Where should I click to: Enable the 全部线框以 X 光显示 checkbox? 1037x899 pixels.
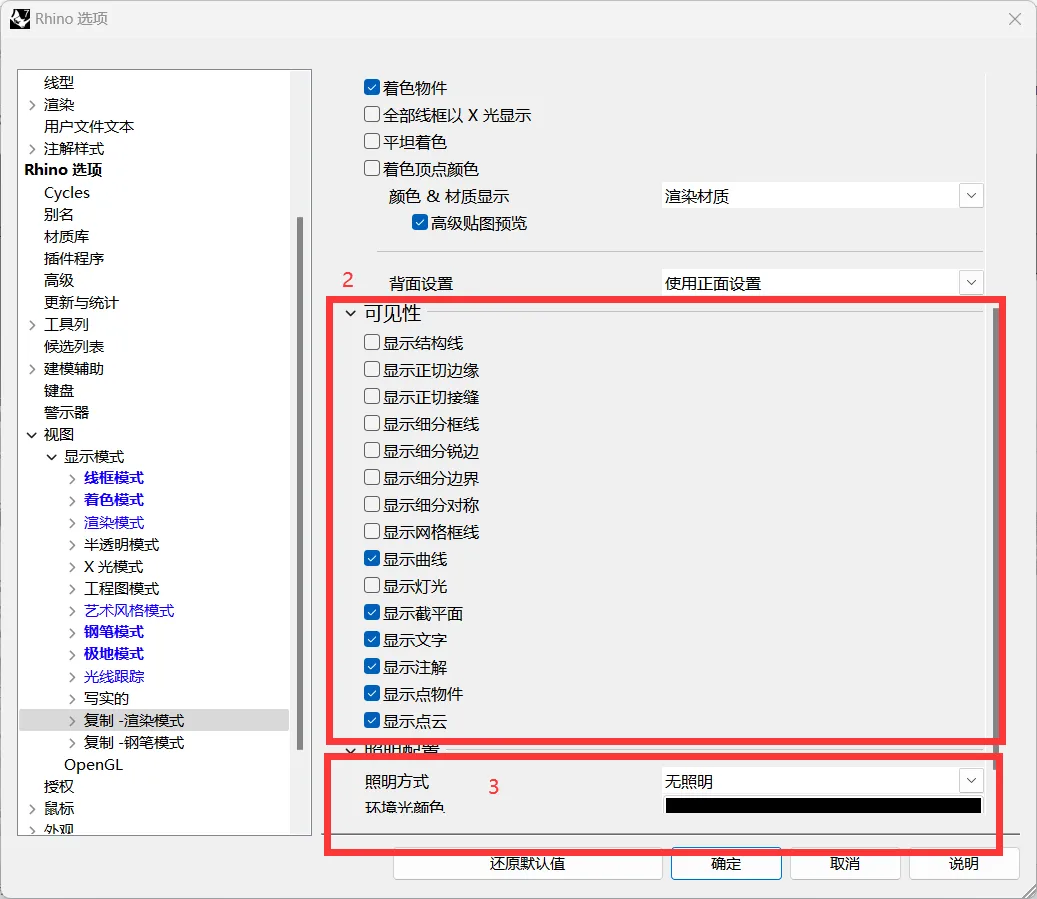pos(372,114)
